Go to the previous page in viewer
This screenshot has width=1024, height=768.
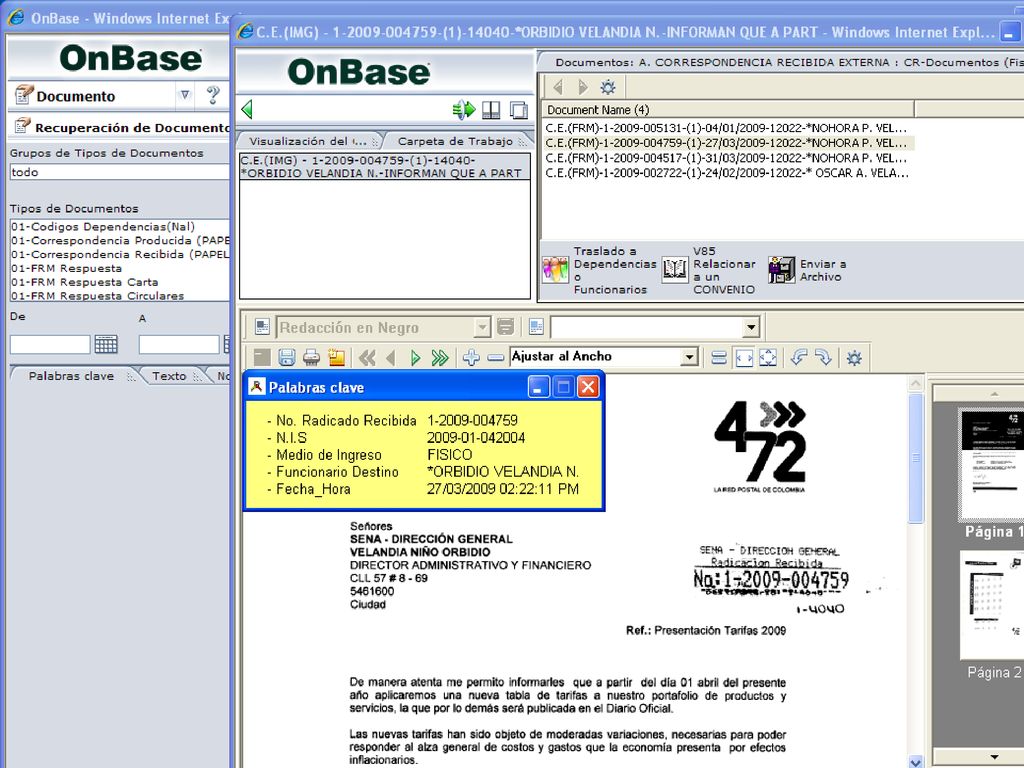pyautogui.click(x=391, y=357)
